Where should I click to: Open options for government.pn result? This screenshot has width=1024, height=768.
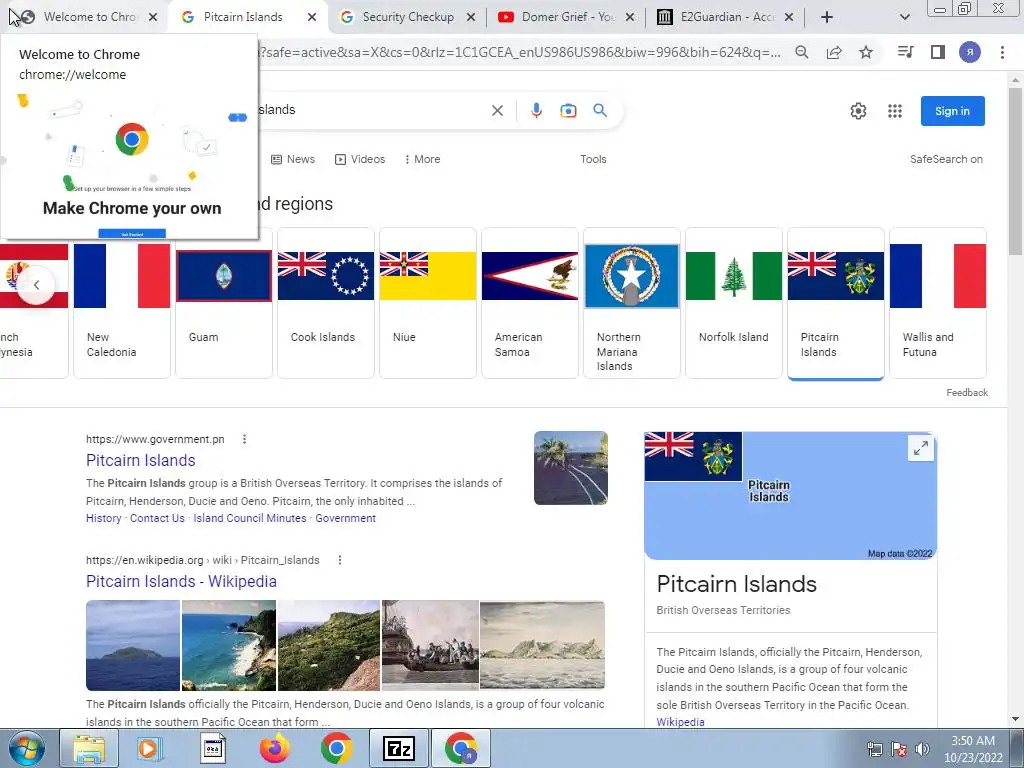click(244, 440)
